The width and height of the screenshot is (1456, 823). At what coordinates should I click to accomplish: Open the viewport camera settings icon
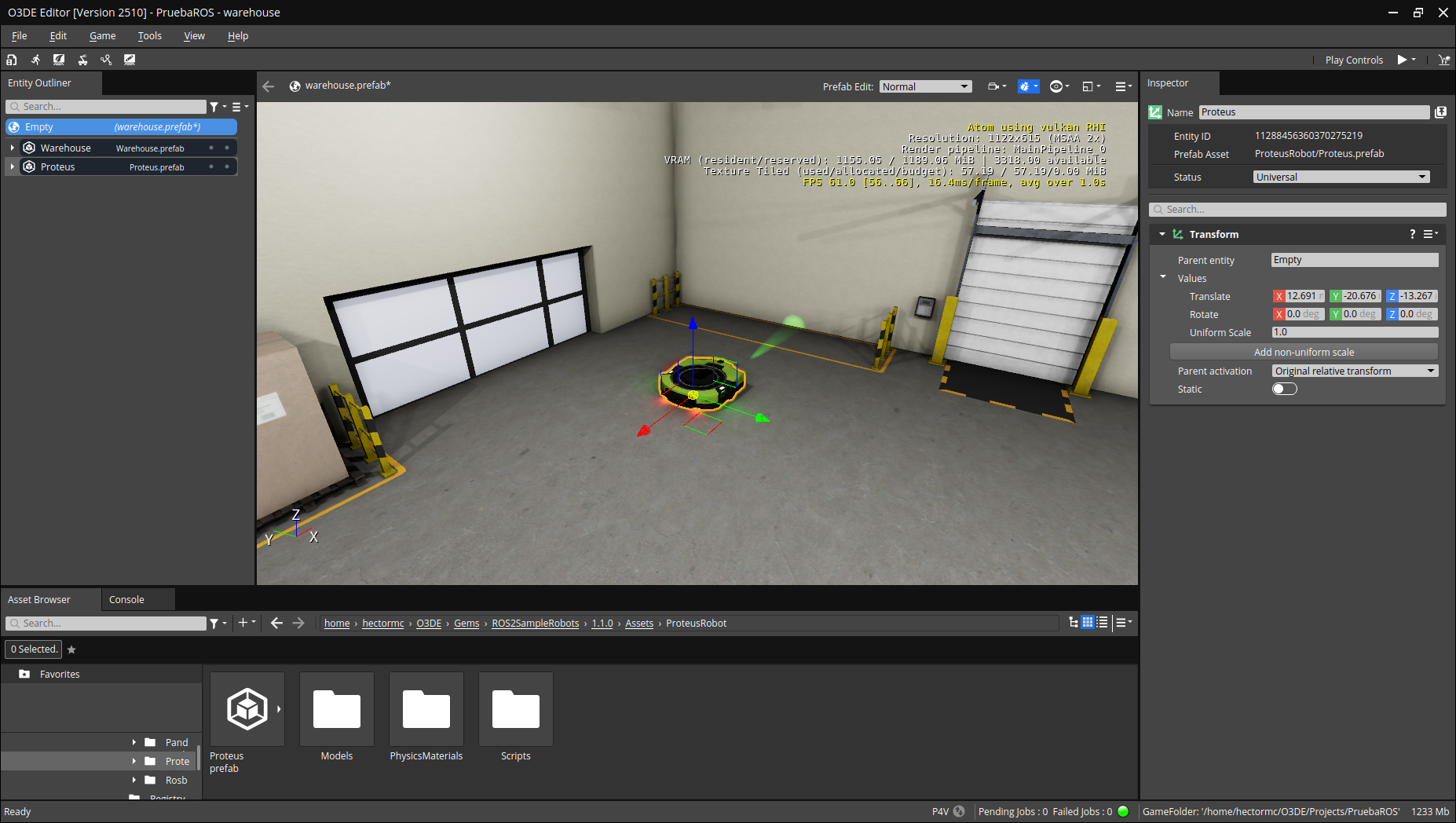(x=996, y=86)
